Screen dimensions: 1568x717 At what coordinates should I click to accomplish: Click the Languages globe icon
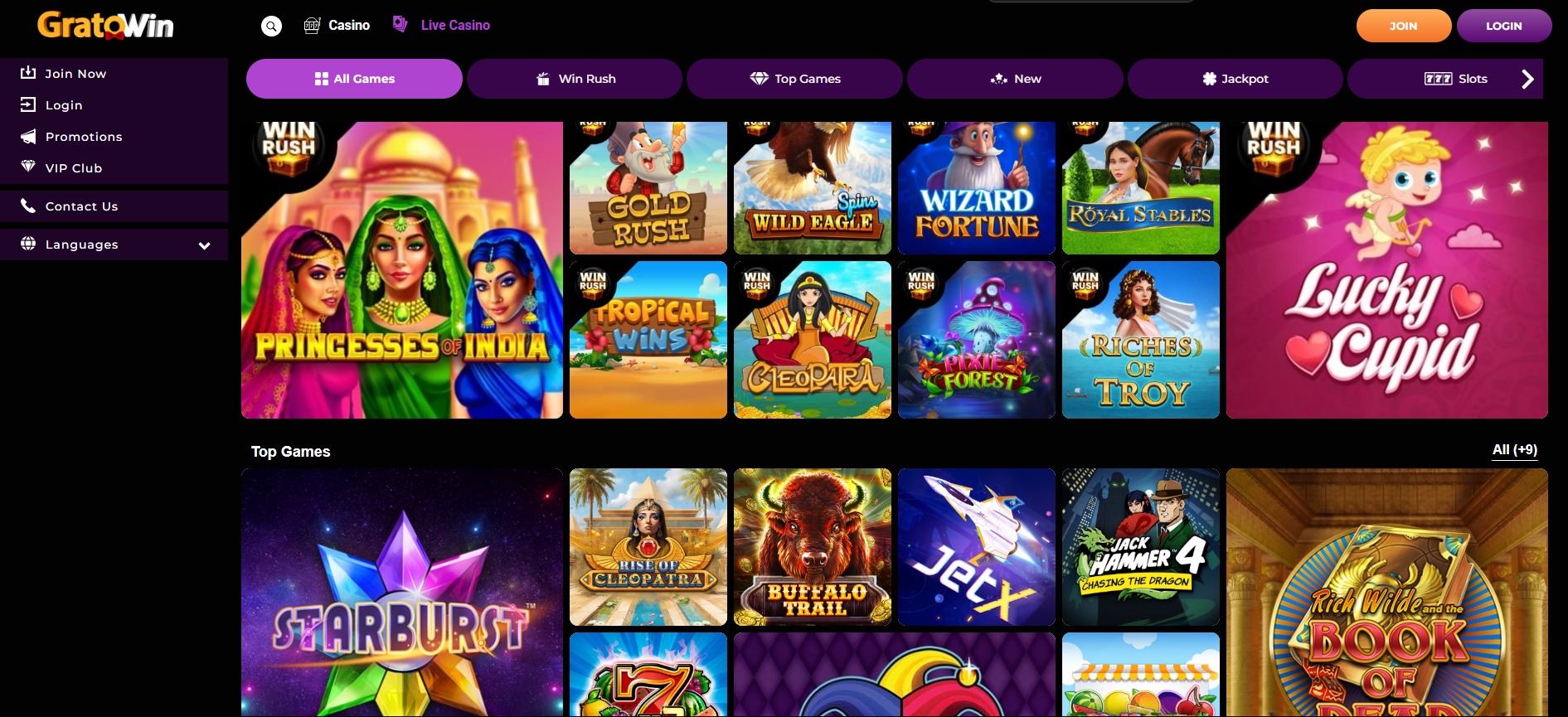28,244
